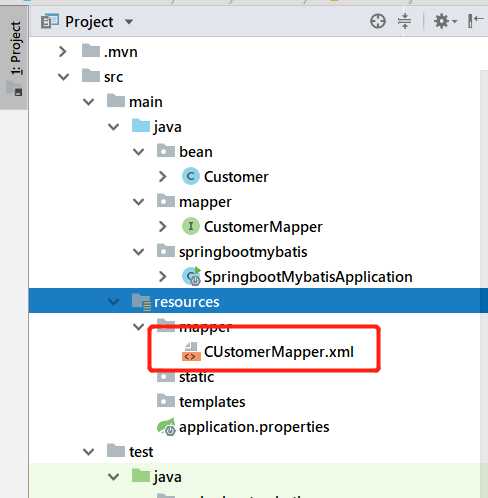
Task: Collapse the springbootmybatis package arrow
Action: pyautogui.click(x=138, y=252)
